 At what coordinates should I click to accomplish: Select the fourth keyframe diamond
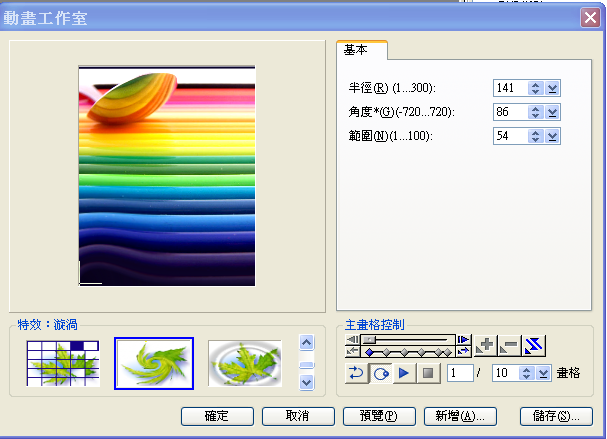coord(422,352)
